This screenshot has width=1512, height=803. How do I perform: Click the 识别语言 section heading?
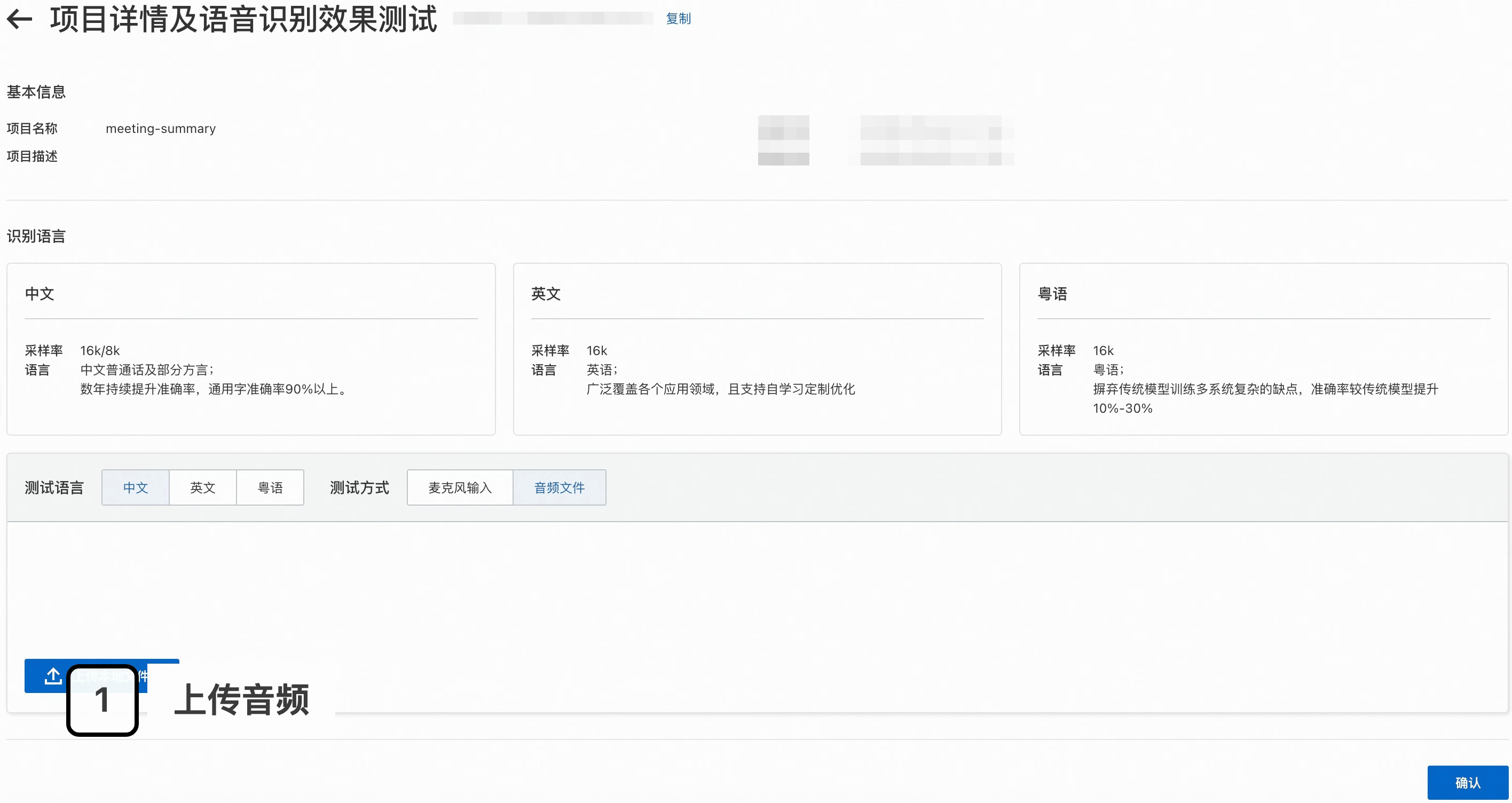(36, 236)
